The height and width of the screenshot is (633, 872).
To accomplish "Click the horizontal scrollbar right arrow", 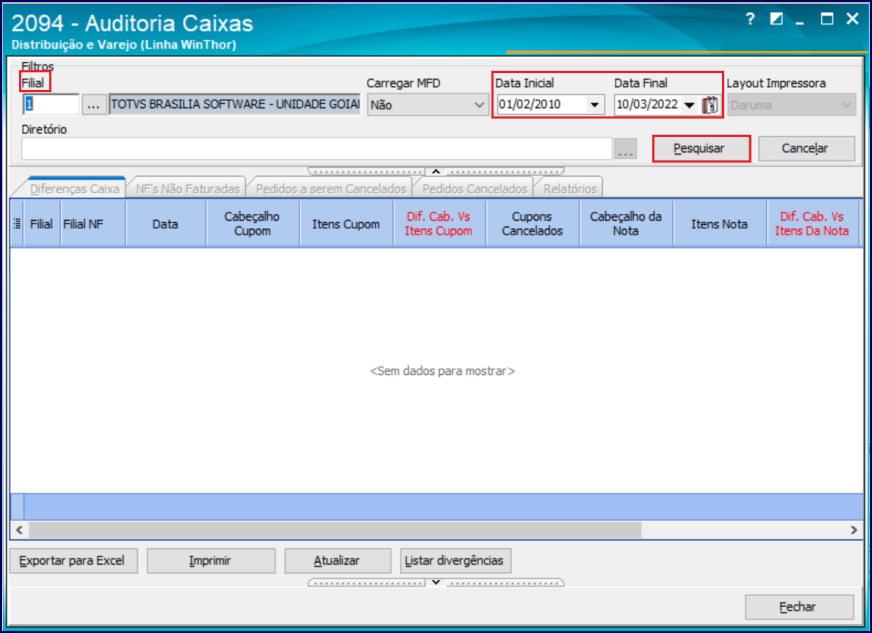I will [854, 530].
